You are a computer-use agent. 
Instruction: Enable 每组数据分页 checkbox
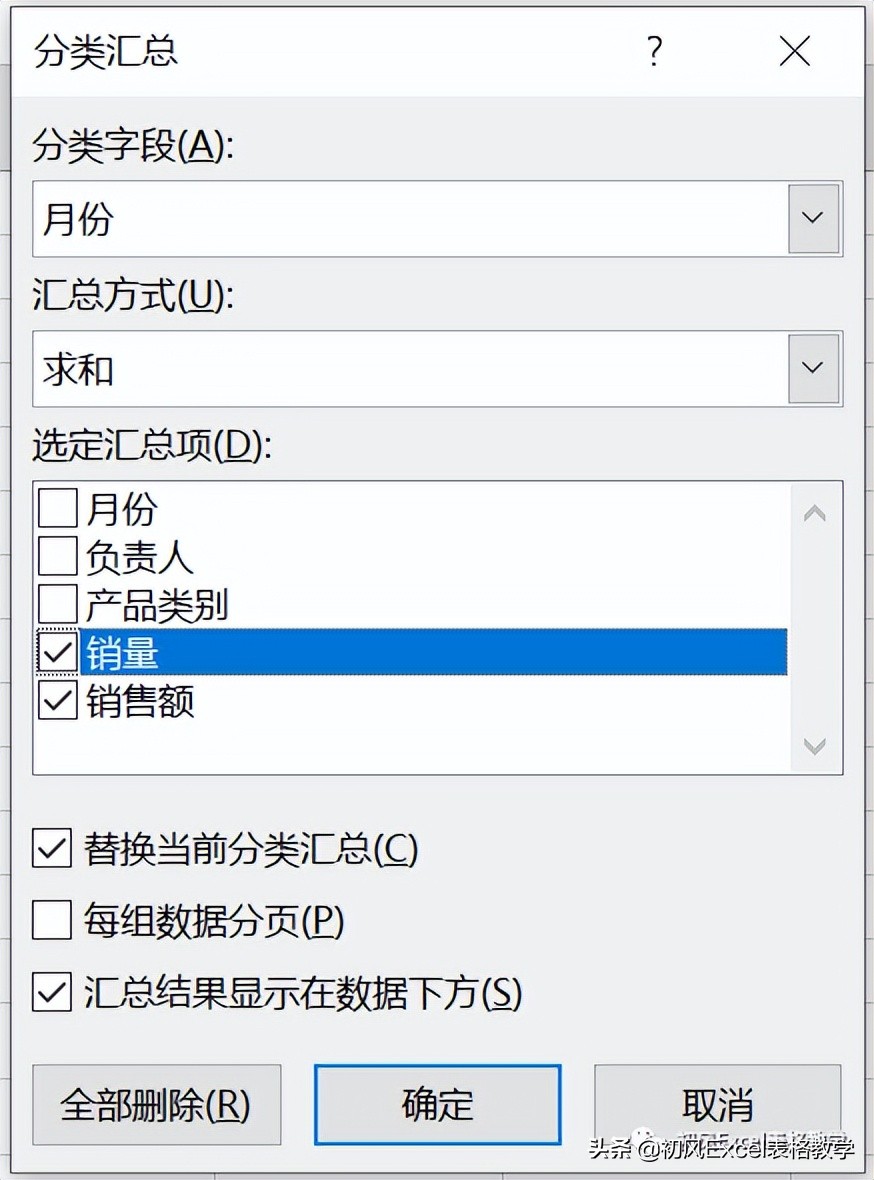[53, 921]
